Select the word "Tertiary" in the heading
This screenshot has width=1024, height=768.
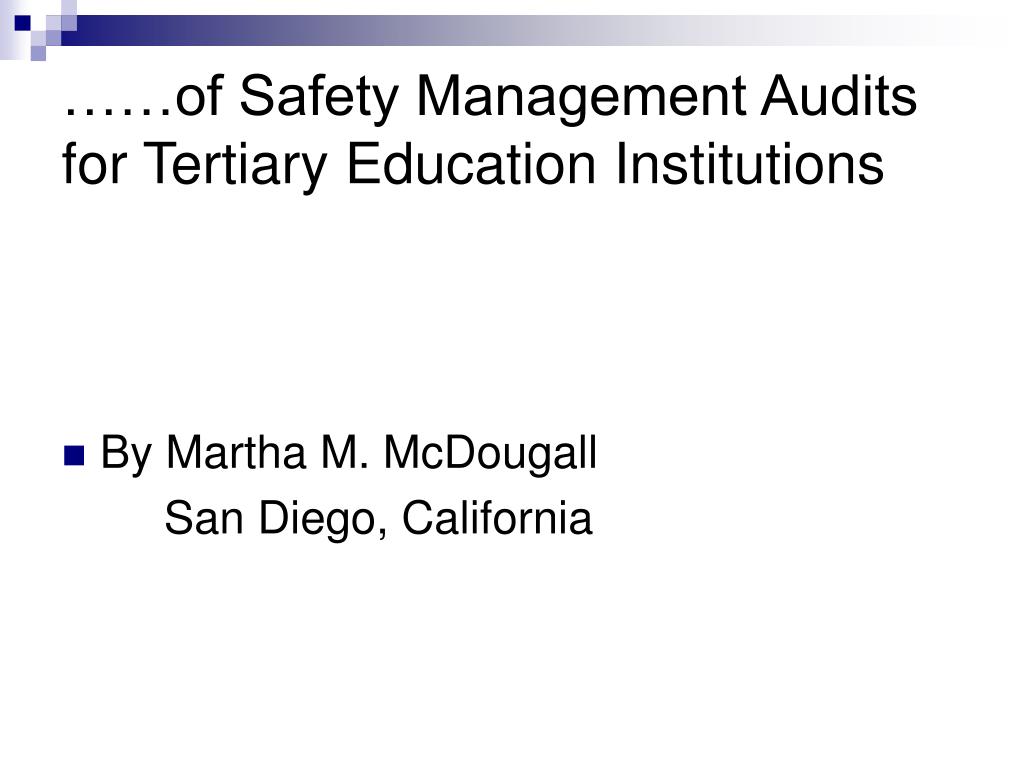tap(234, 165)
